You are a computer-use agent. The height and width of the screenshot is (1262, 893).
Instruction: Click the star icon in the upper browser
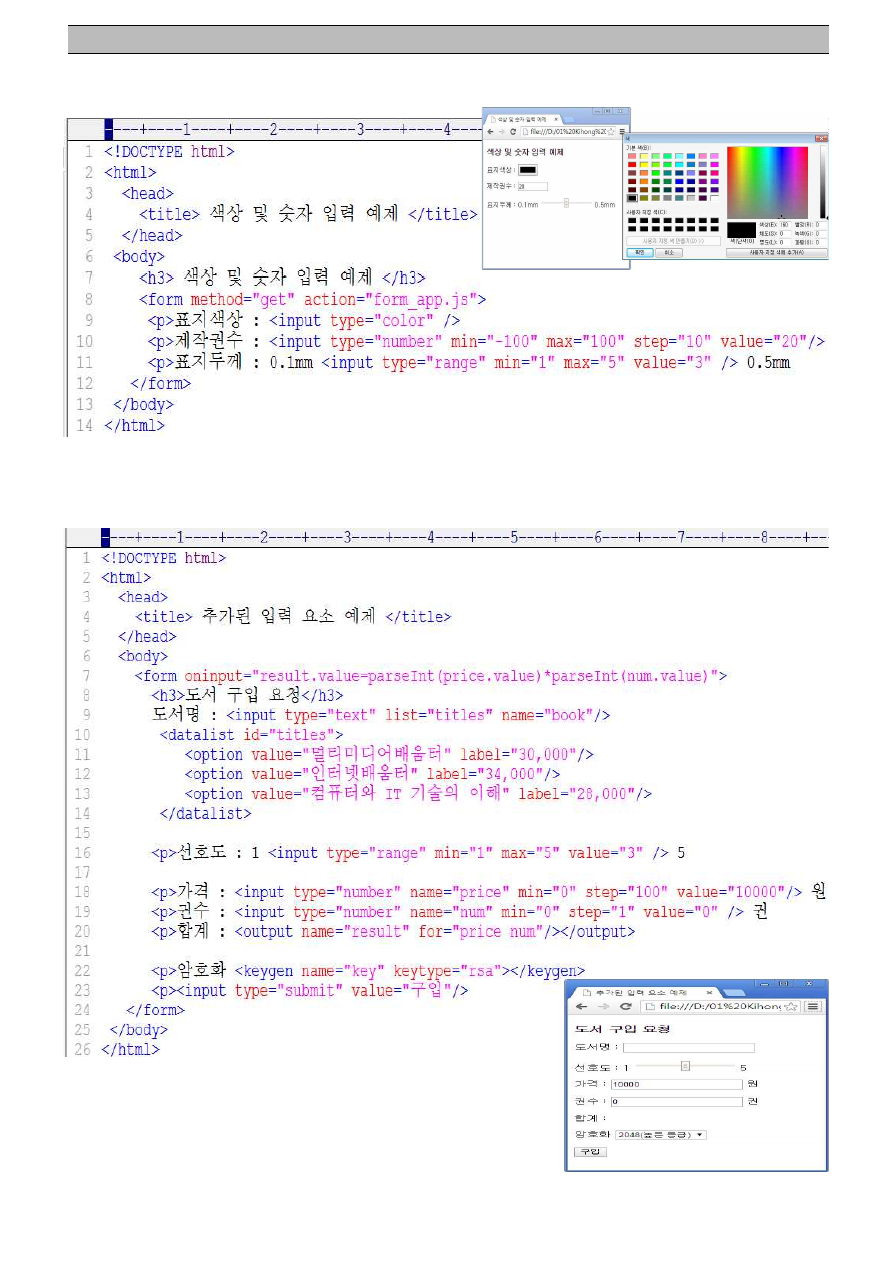[610, 132]
